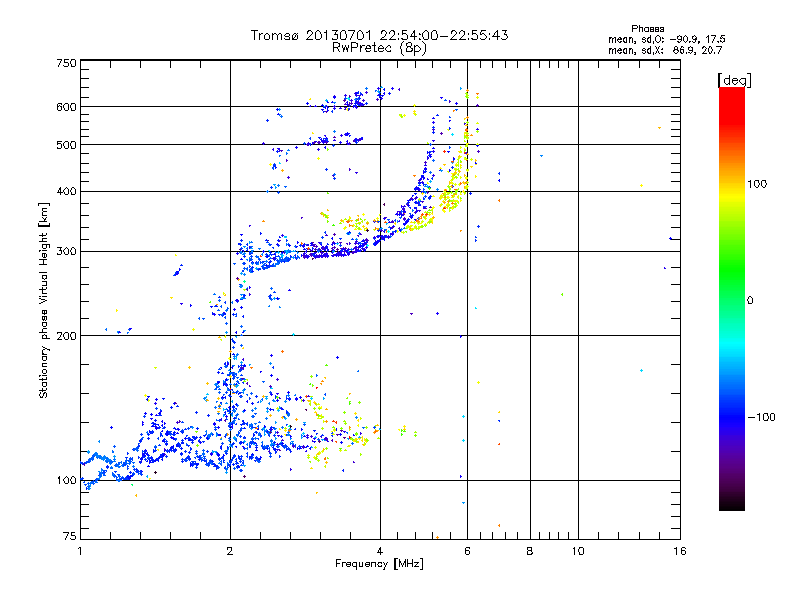
Task: Click the 'mean, sd,X: 86.9, 20.7' line
Action: (x=665, y=50)
